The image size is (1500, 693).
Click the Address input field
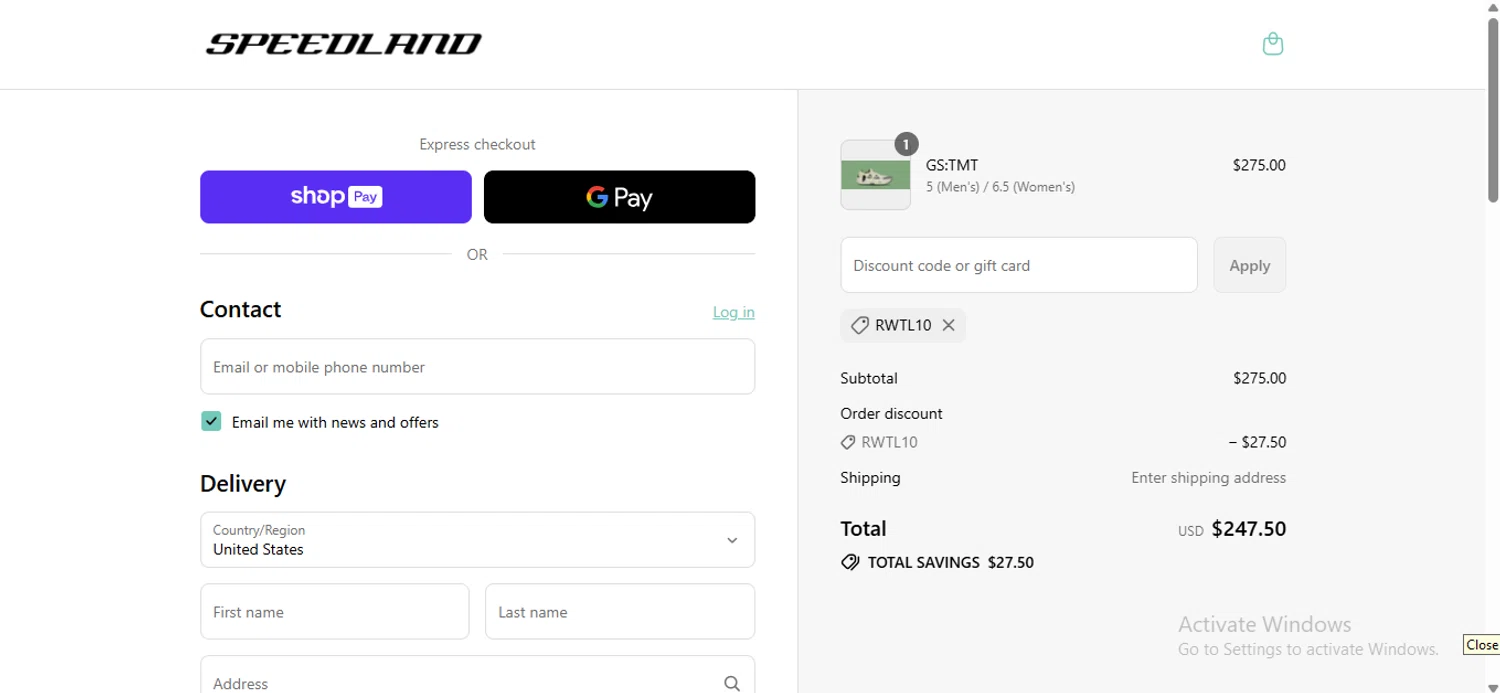[477, 676]
